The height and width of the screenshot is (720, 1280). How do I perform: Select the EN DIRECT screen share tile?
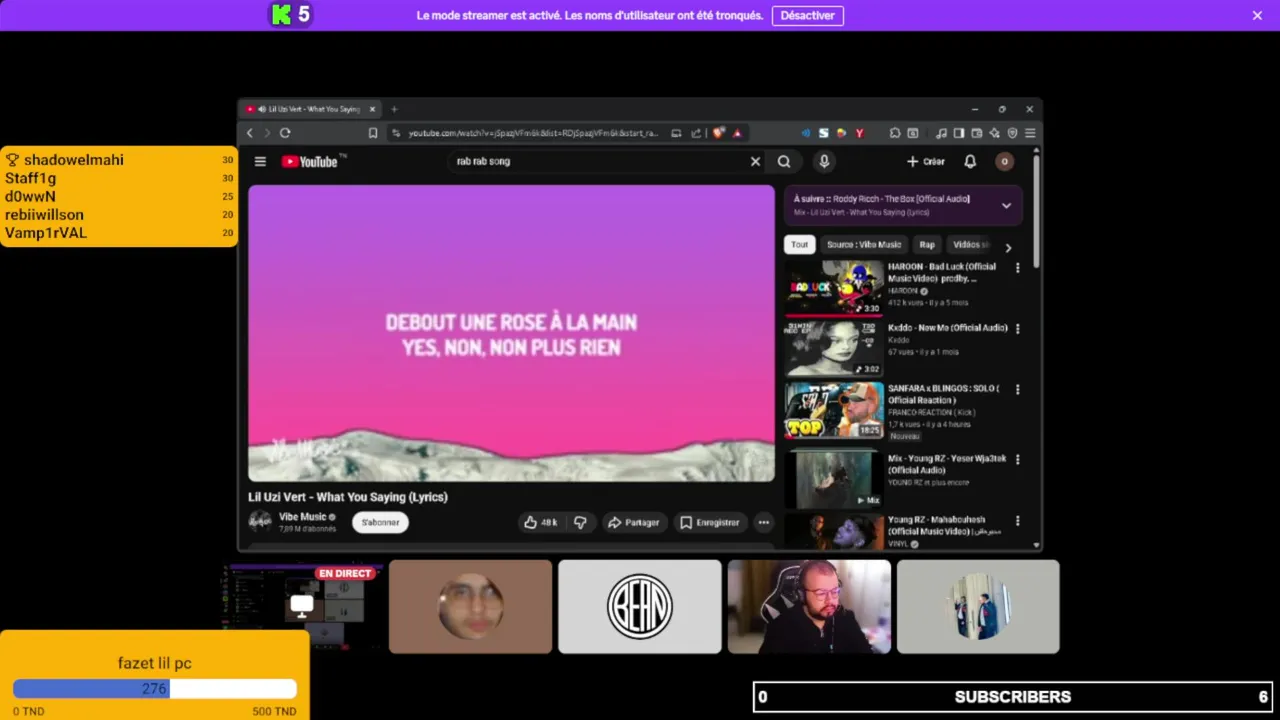click(301, 607)
